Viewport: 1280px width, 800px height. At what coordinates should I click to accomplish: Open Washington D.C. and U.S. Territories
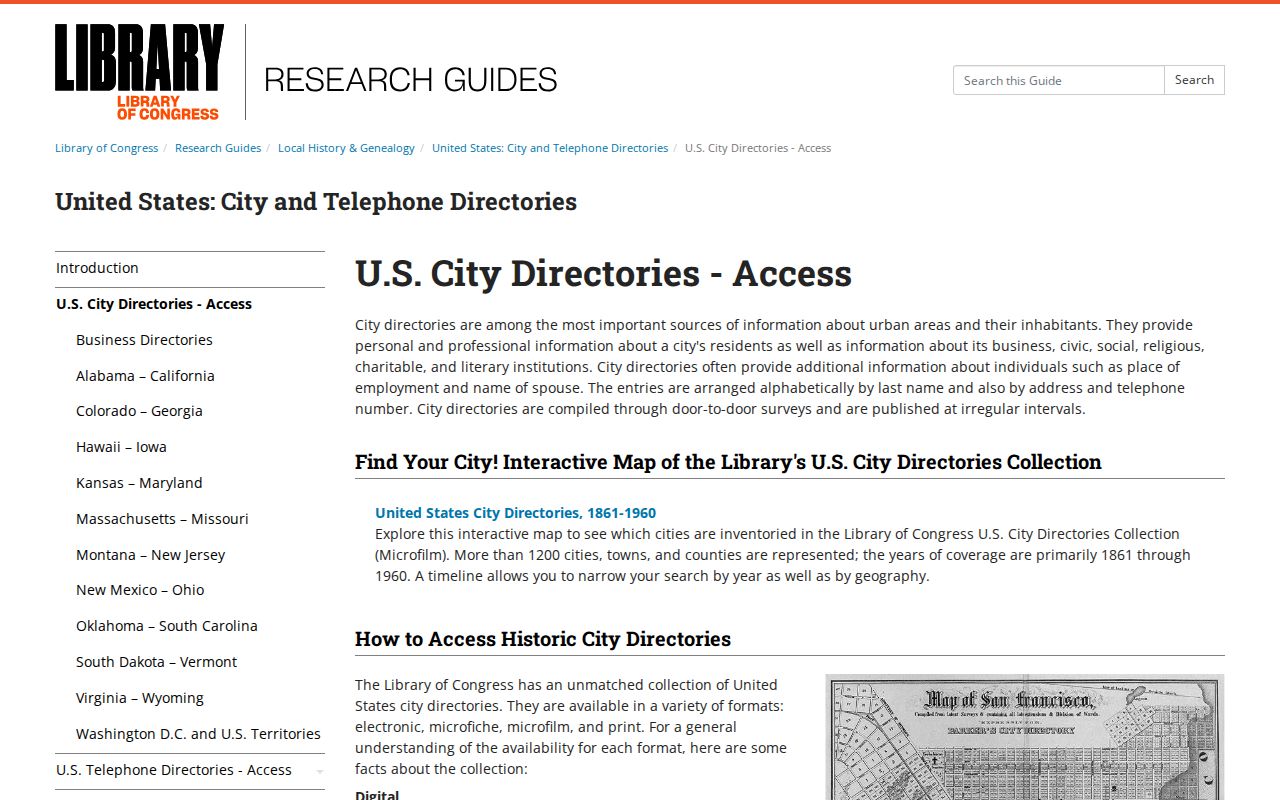tap(198, 734)
